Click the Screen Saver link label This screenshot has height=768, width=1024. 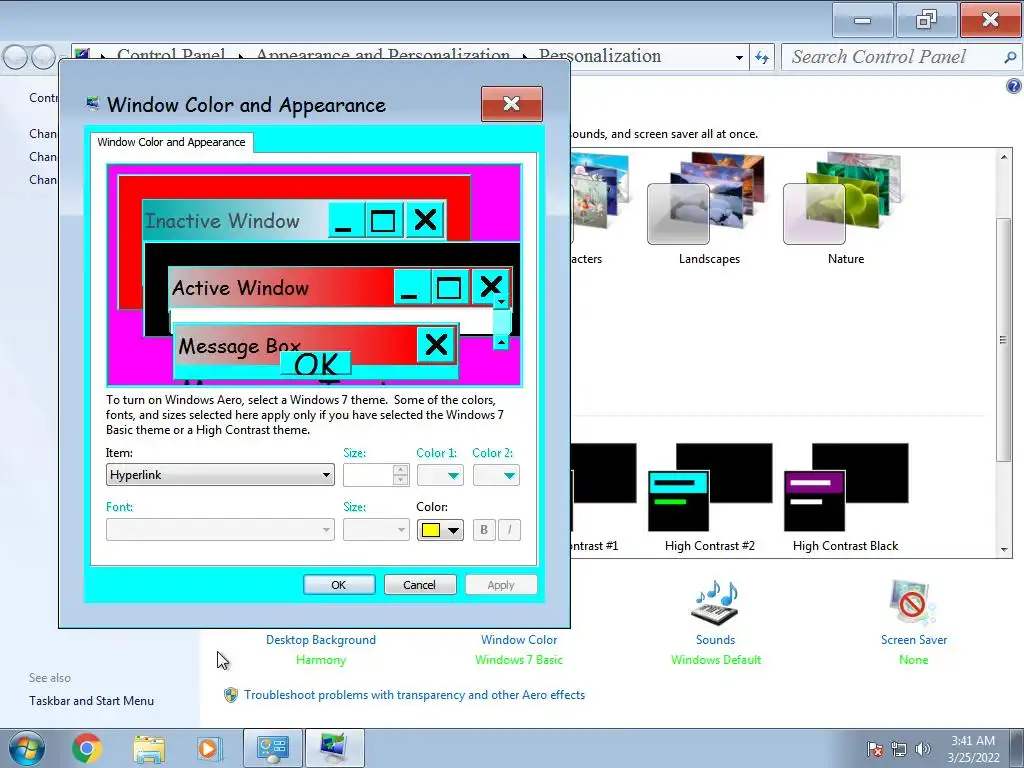(914, 640)
